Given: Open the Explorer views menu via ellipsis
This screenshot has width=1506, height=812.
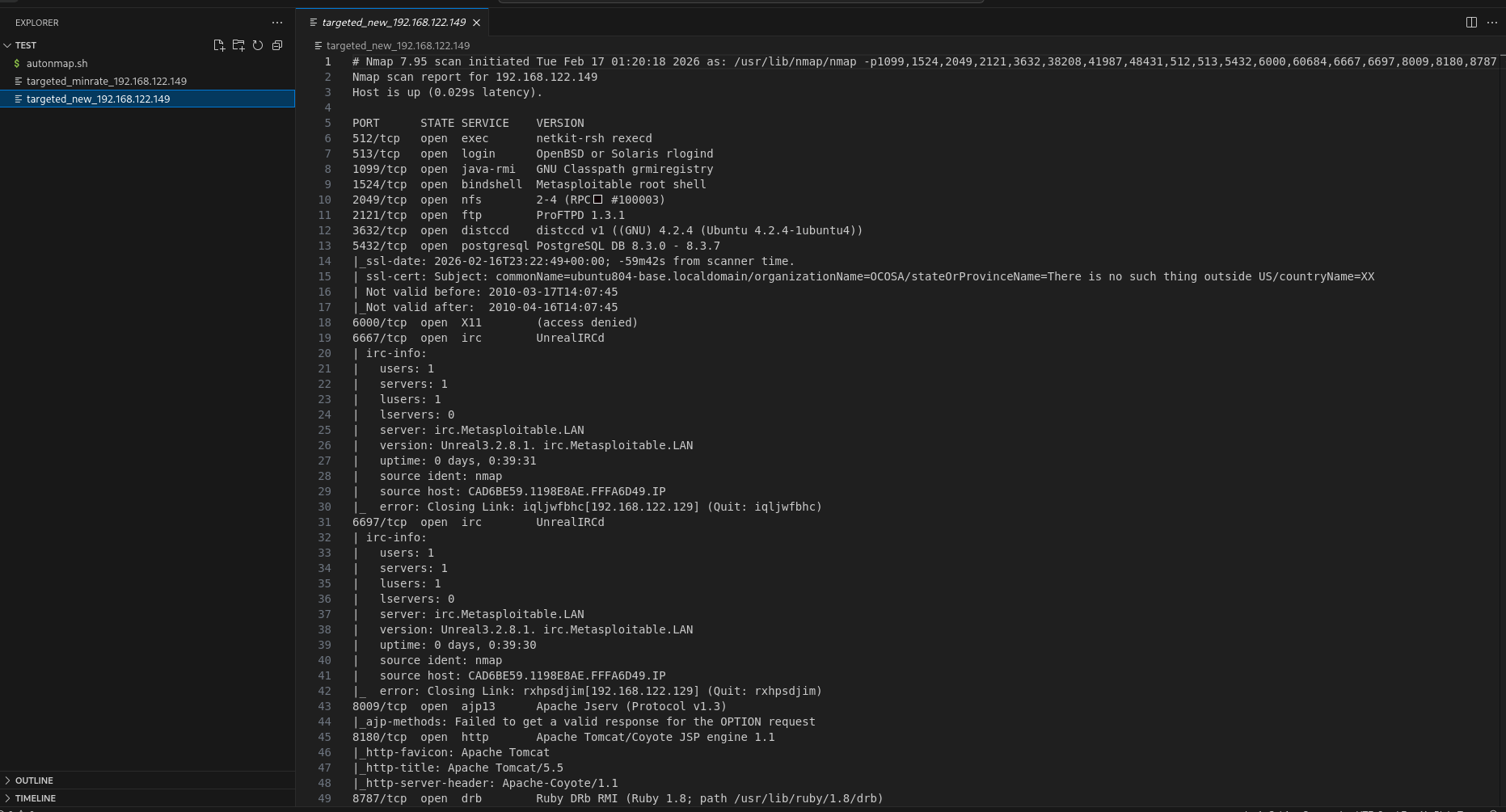Looking at the screenshot, I should coord(277,22).
